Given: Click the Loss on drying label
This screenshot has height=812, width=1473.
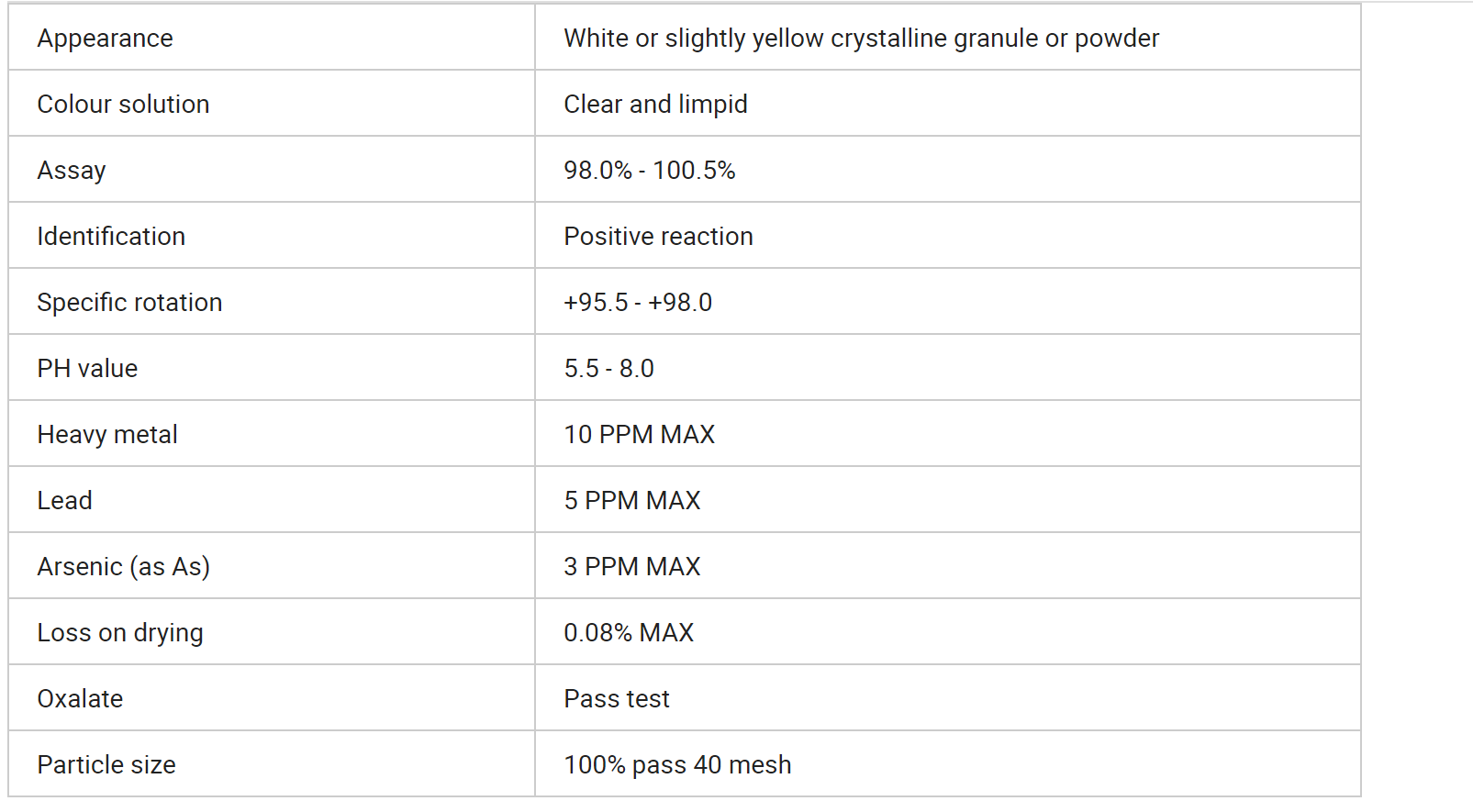Looking at the screenshot, I should [120, 633].
